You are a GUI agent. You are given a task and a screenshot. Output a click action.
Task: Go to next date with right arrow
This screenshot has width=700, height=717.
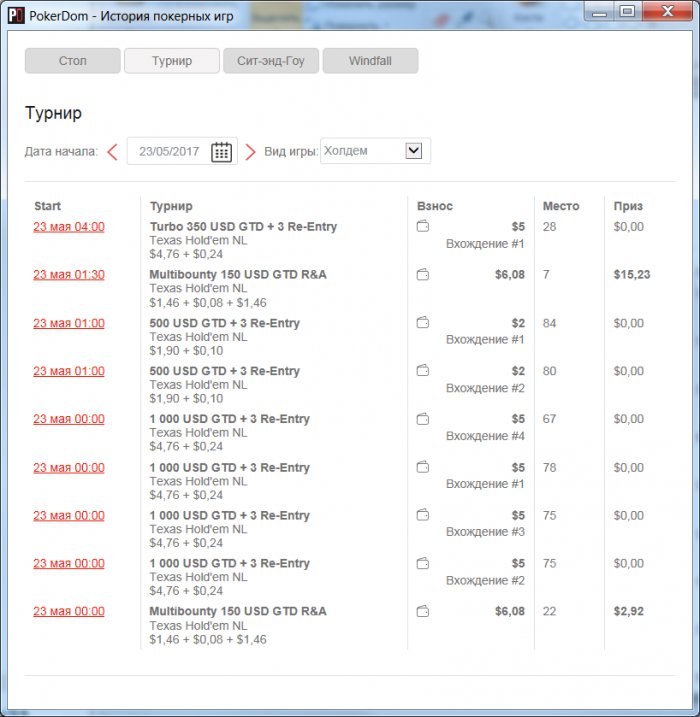(x=250, y=152)
